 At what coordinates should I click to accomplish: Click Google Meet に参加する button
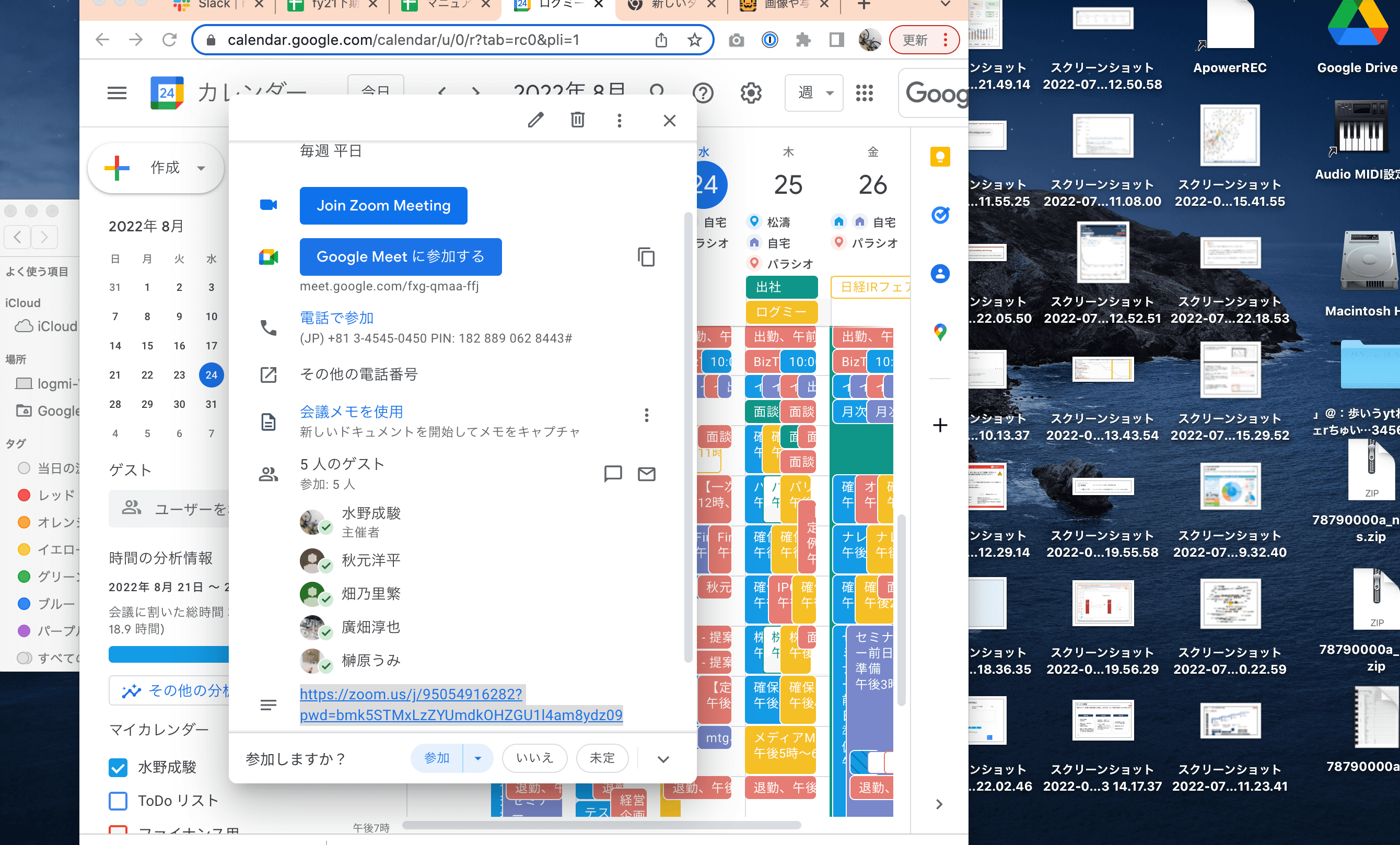click(x=401, y=256)
